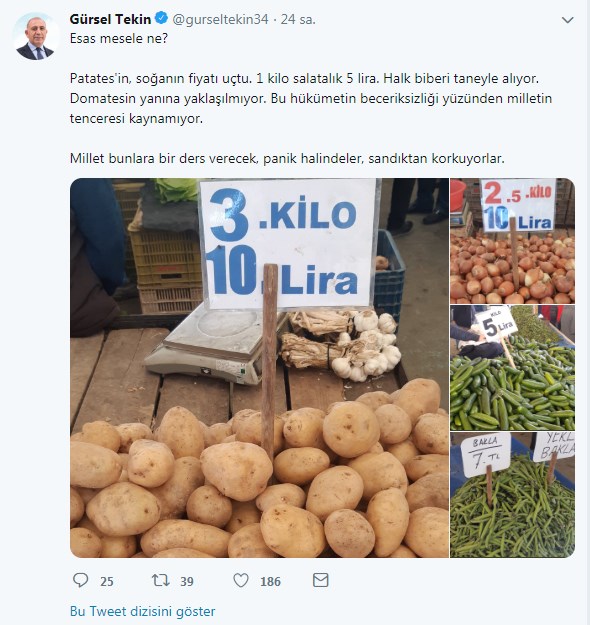Open the green beans bakla photo
The height and width of the screenshot is (625, 590).
tap(512, 494)
